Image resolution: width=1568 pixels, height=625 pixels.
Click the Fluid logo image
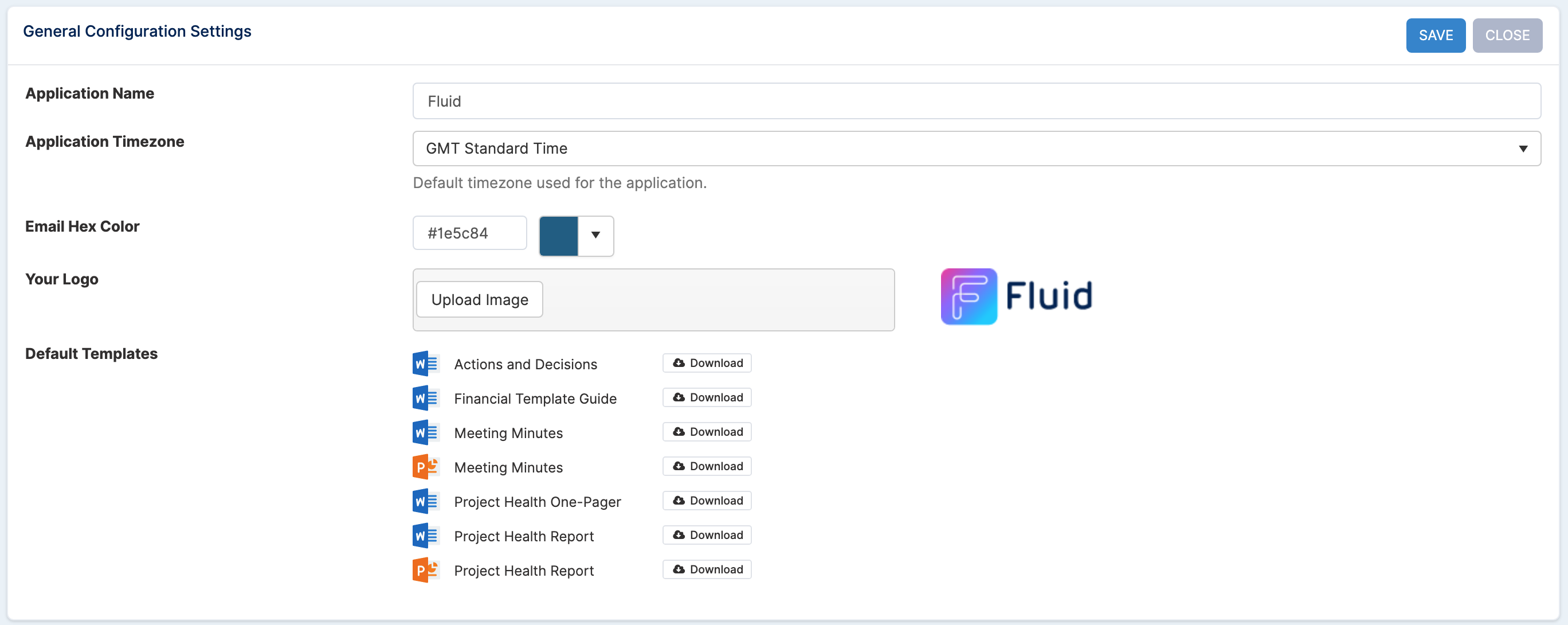point(1016,296)
